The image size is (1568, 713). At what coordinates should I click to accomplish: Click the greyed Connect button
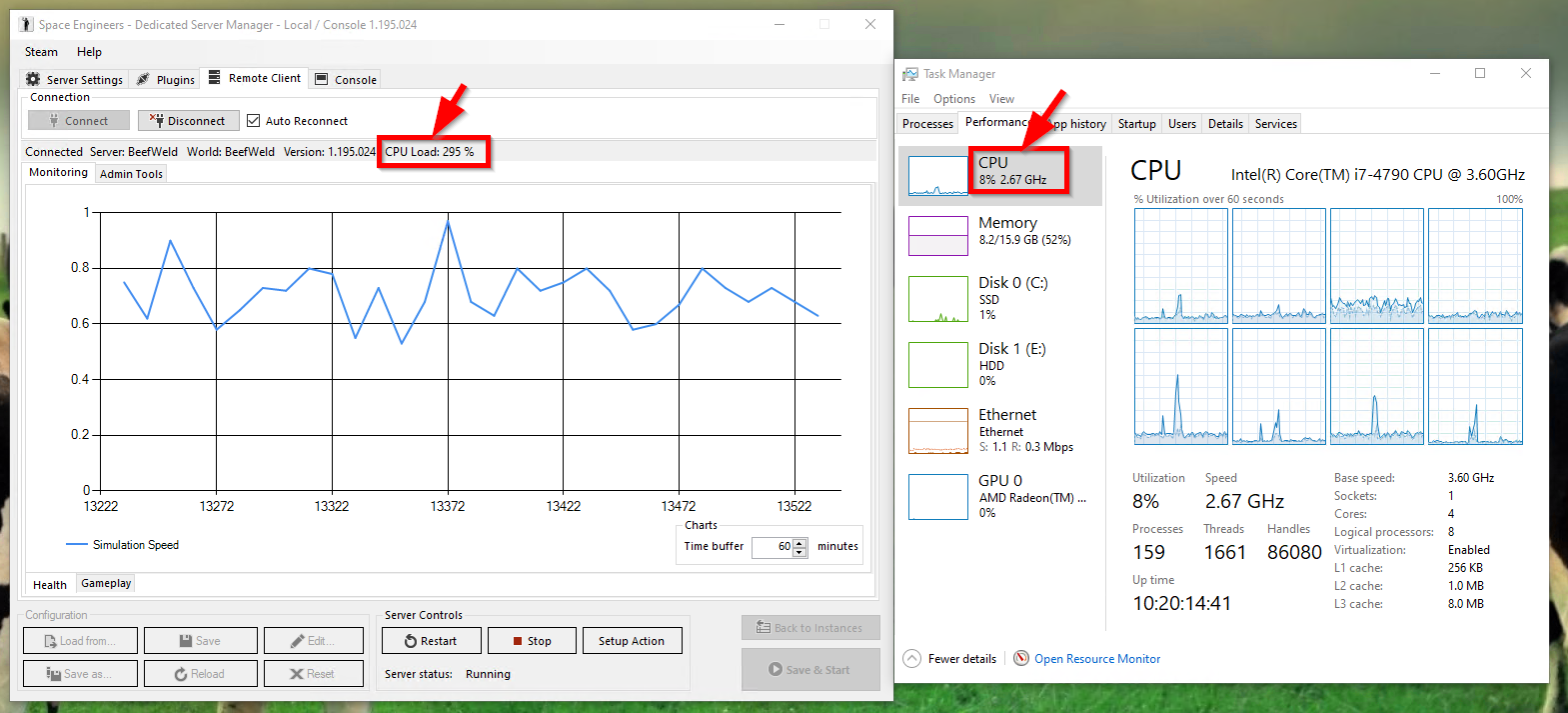(79, 120)
